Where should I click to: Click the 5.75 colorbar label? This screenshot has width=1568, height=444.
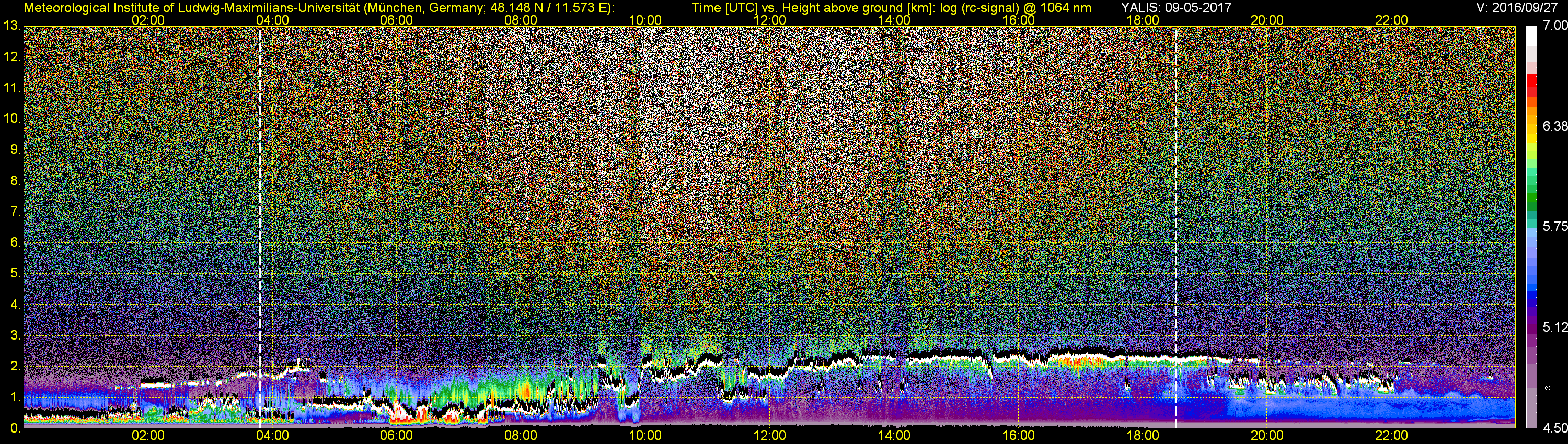[x=1555, y=227]
